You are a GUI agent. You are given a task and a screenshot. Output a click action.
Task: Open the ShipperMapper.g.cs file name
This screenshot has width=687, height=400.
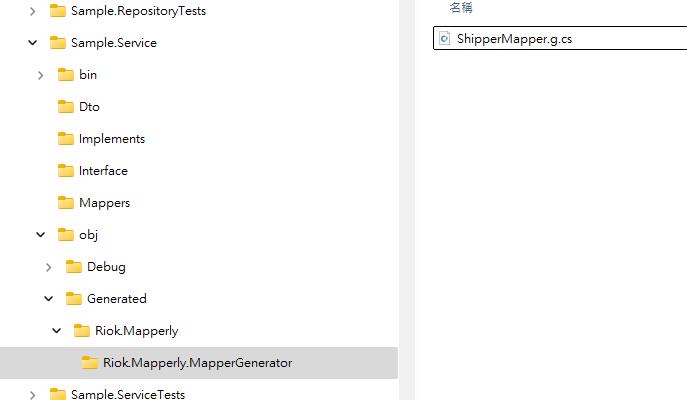click(514, 39)
